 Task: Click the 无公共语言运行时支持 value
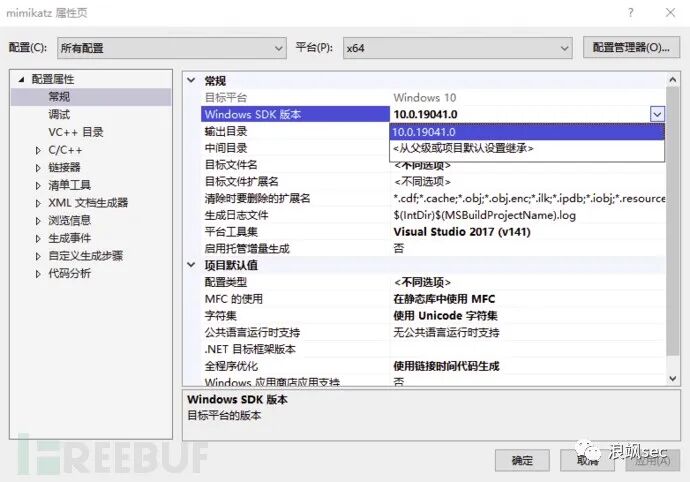pos(446,332)
